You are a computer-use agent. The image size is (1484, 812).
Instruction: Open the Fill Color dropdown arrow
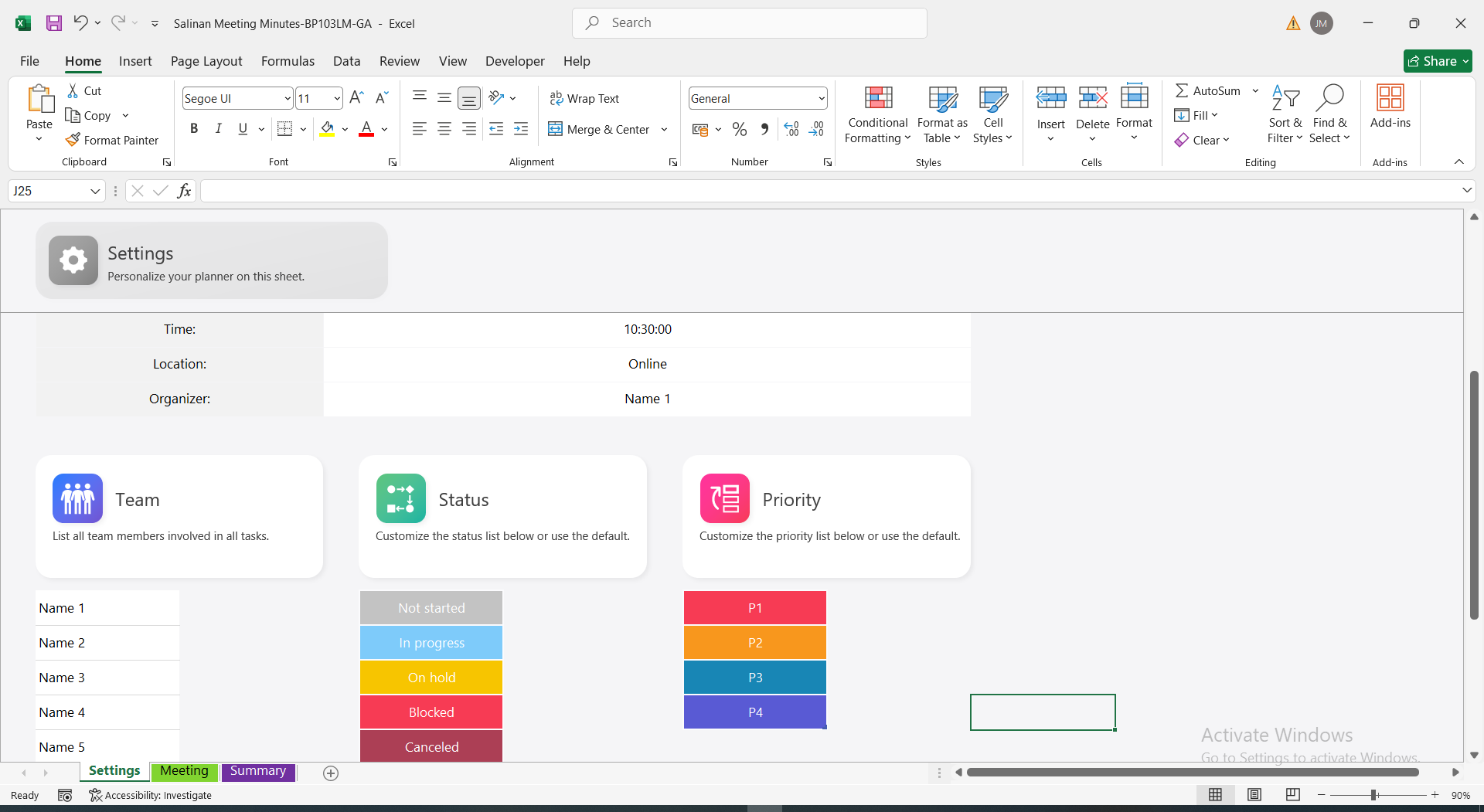tap(345, 129)
